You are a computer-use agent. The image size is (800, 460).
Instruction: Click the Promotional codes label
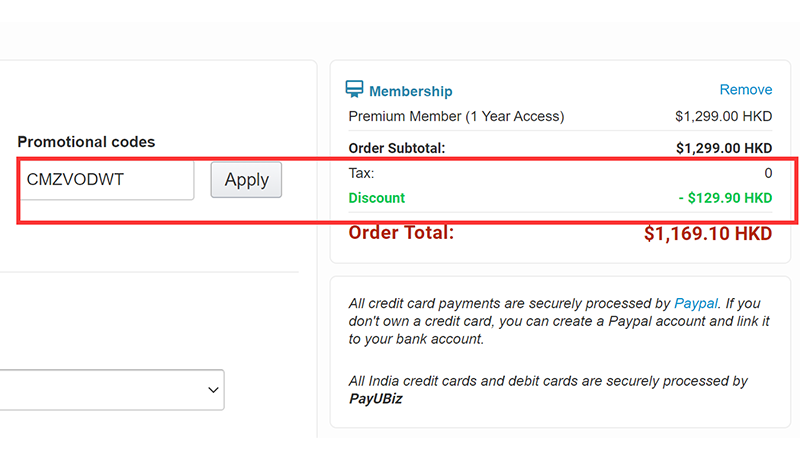(x=86, y=142)
